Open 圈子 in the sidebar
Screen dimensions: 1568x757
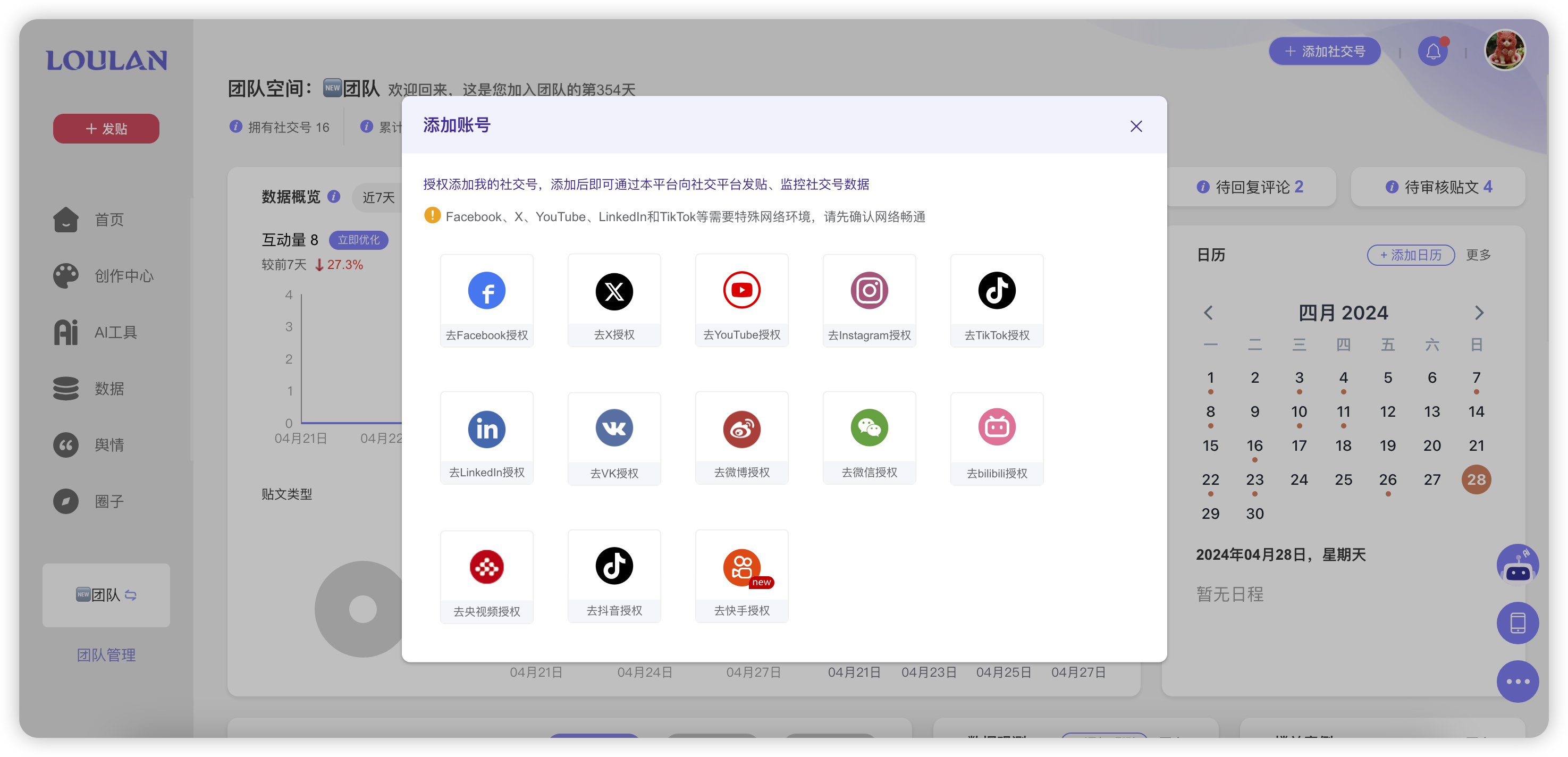[x=89, y=501]
